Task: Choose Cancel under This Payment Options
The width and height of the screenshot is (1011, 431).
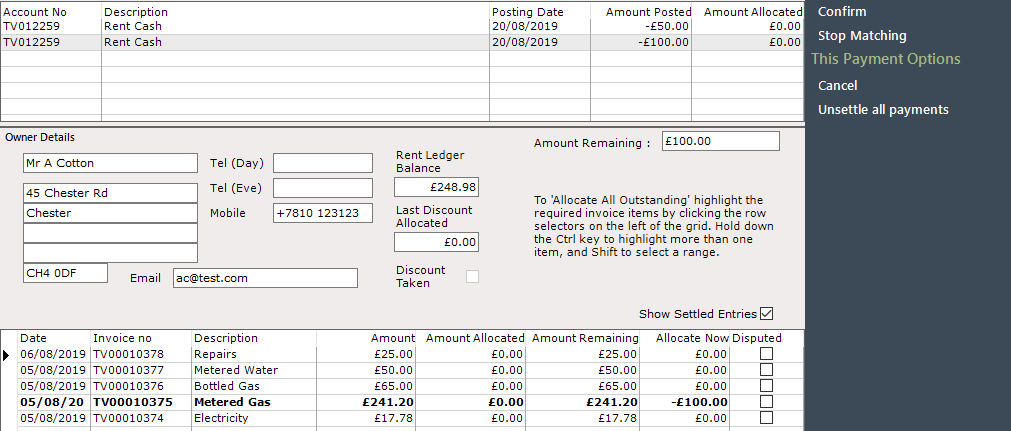Action: click(838, 85)
